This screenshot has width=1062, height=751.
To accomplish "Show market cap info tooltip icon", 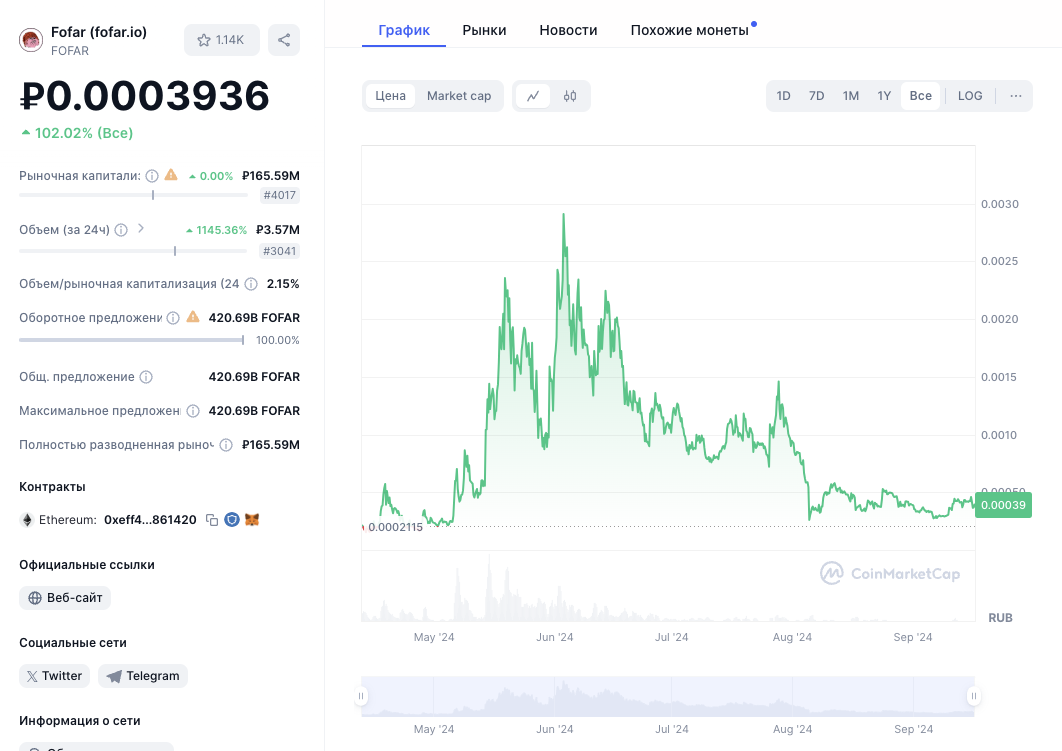I will [152, 176].
